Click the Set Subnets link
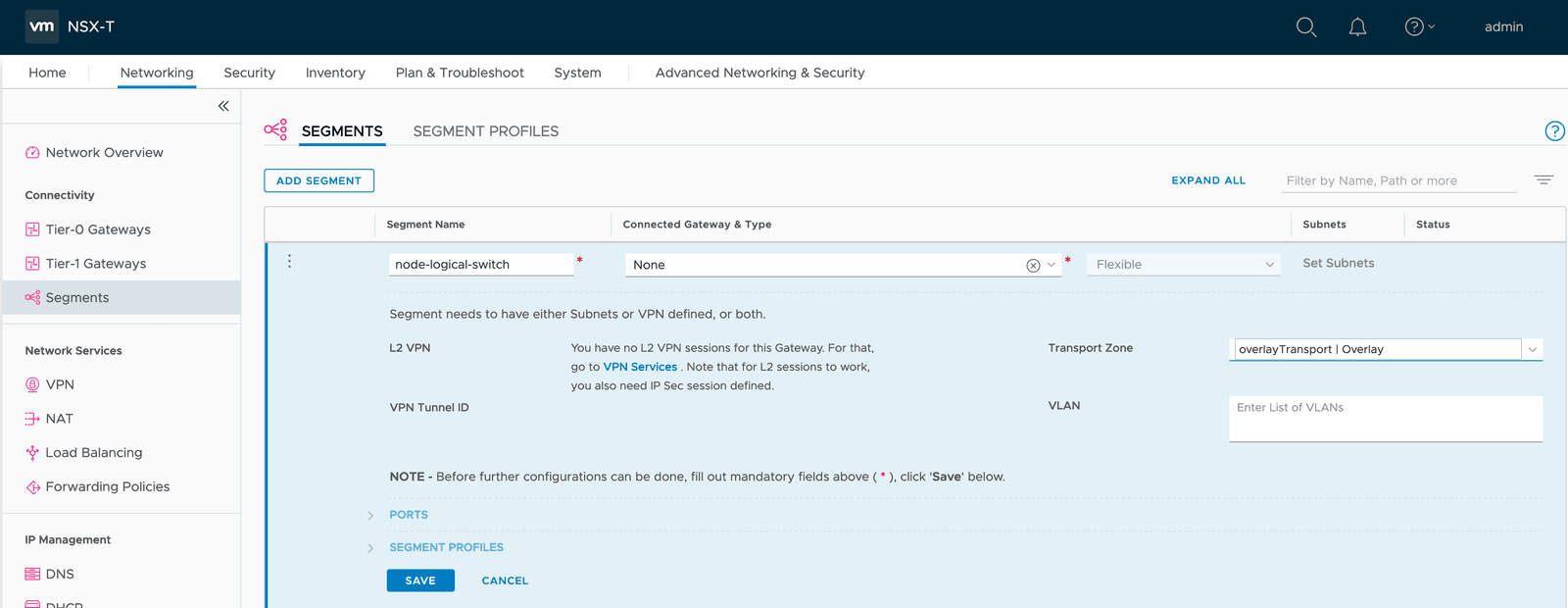Screen dimensions: 1568x608 pos(1338,263)
